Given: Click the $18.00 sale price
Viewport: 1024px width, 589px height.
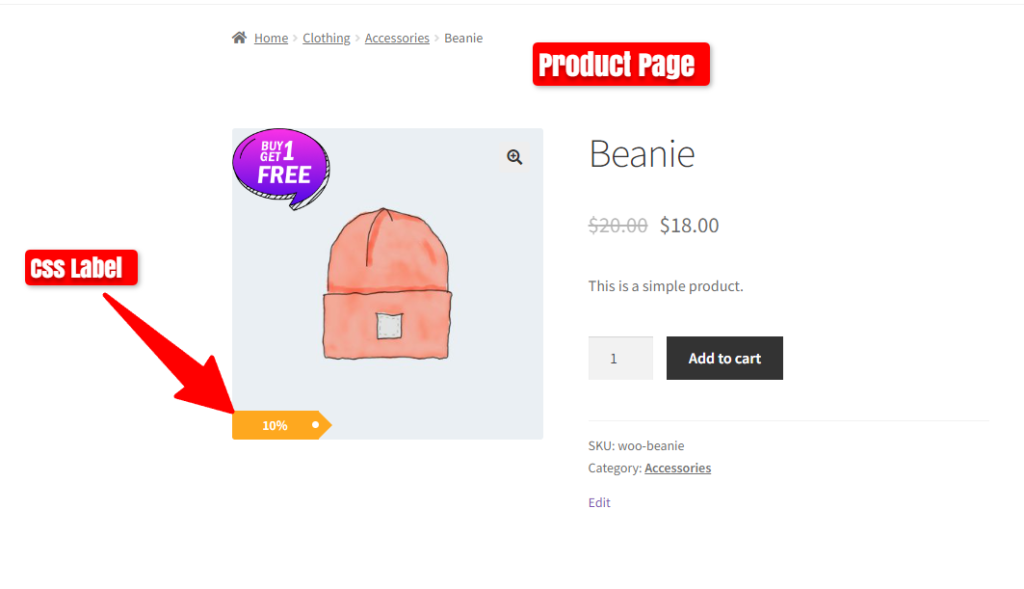Looking at the screenshot, I should click(x=688, y=225).
